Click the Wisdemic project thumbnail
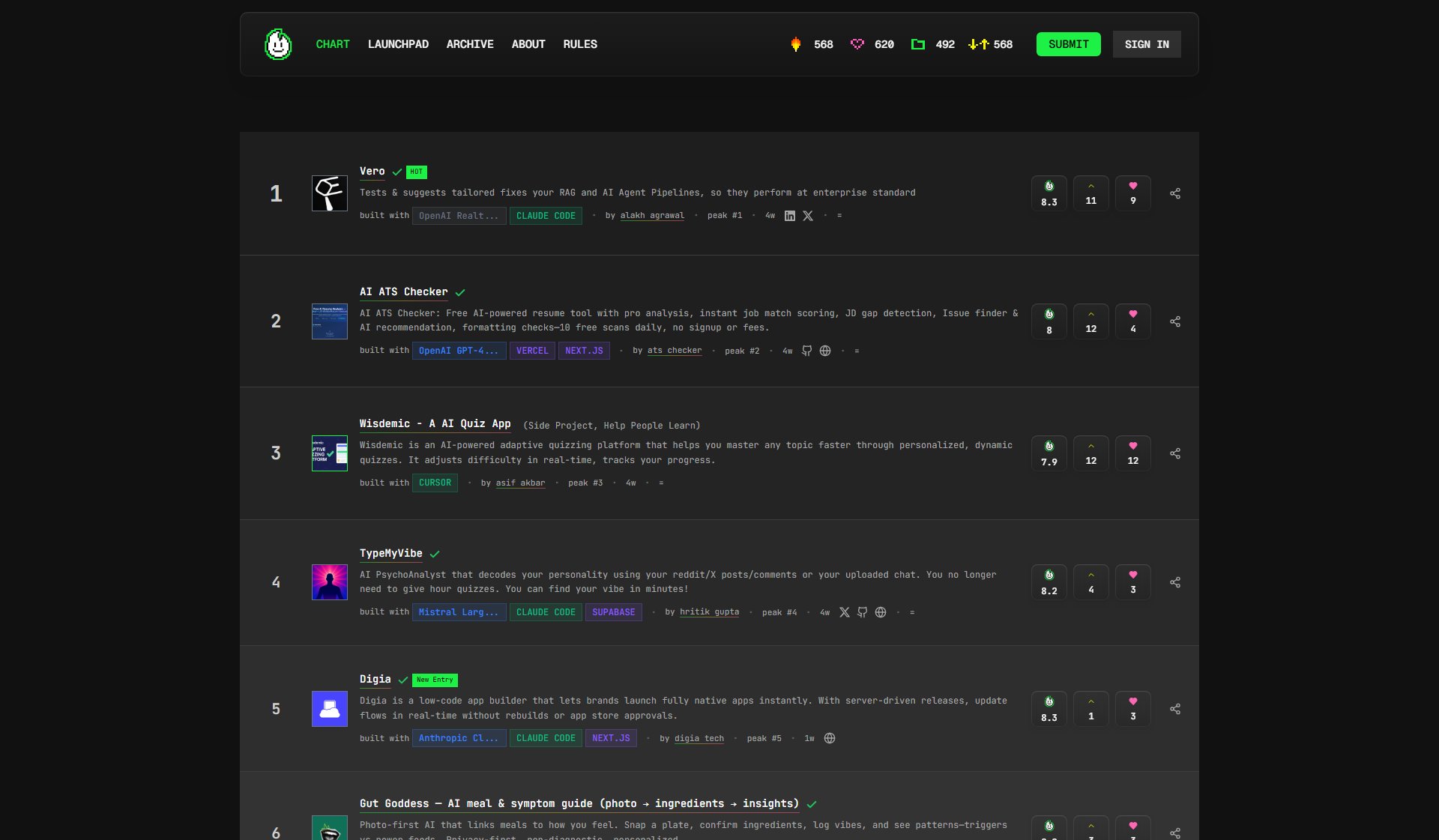 (x=329, y=453)
